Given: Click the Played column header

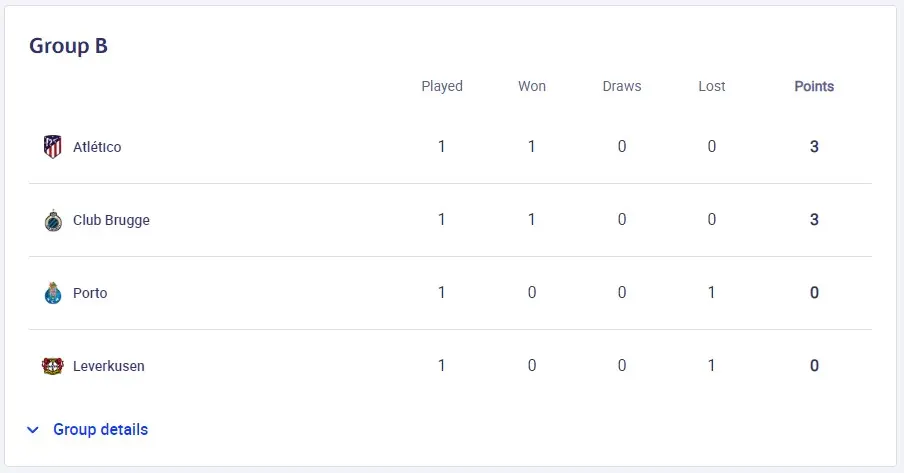Looking at the screenshot, I should tap(442, 86).
